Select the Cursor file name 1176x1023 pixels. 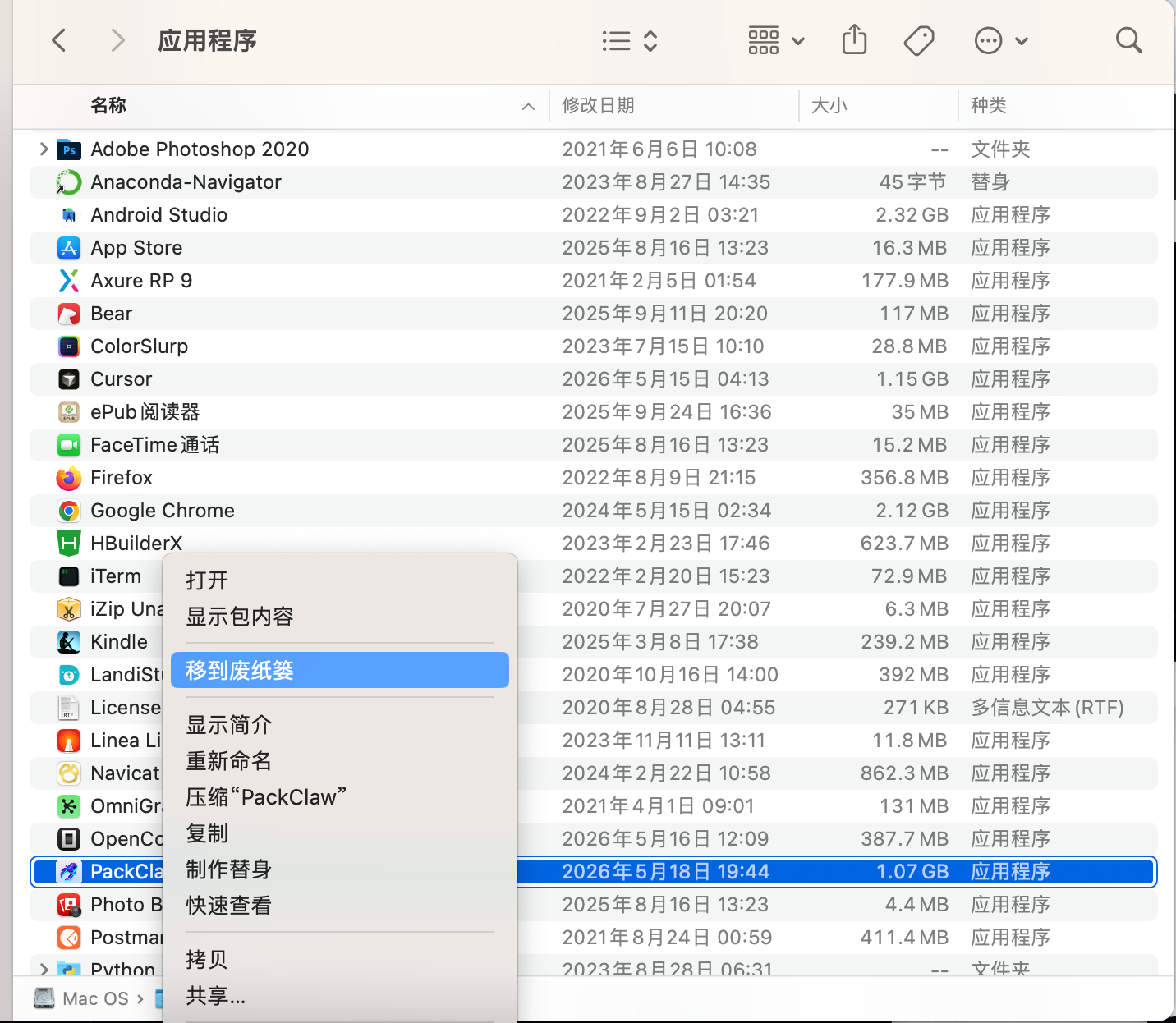(x=122, y=379)
